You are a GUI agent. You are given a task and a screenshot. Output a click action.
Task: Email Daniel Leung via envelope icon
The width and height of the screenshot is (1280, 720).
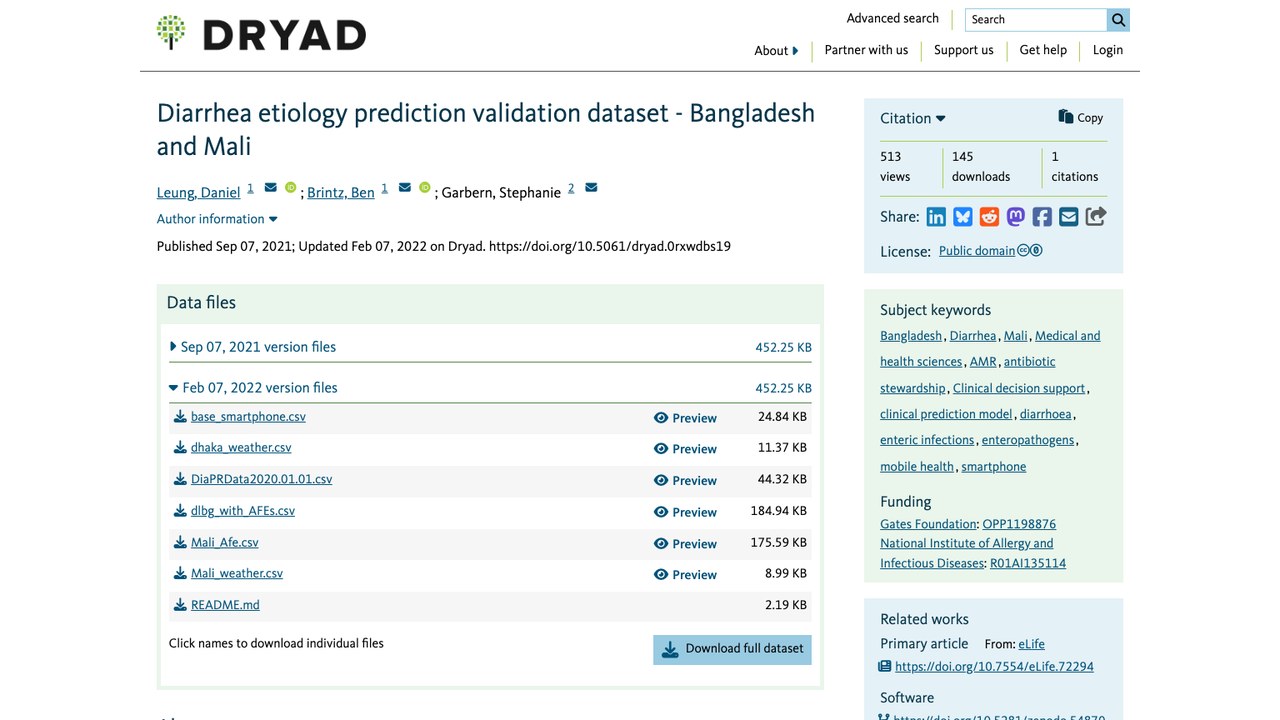[270, 188]
